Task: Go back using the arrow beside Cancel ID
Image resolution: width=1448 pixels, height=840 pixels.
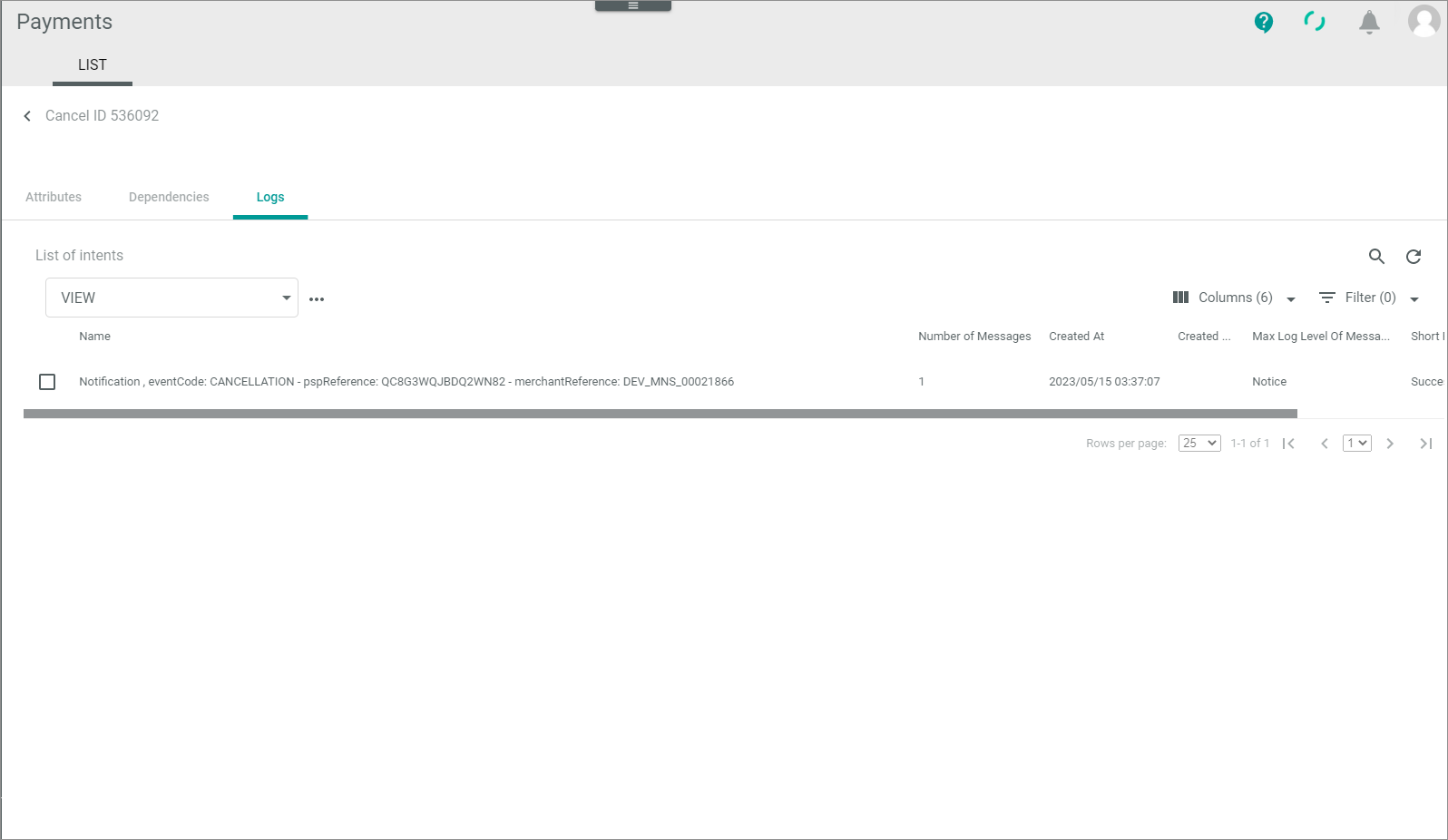Action: click(27, 116)
